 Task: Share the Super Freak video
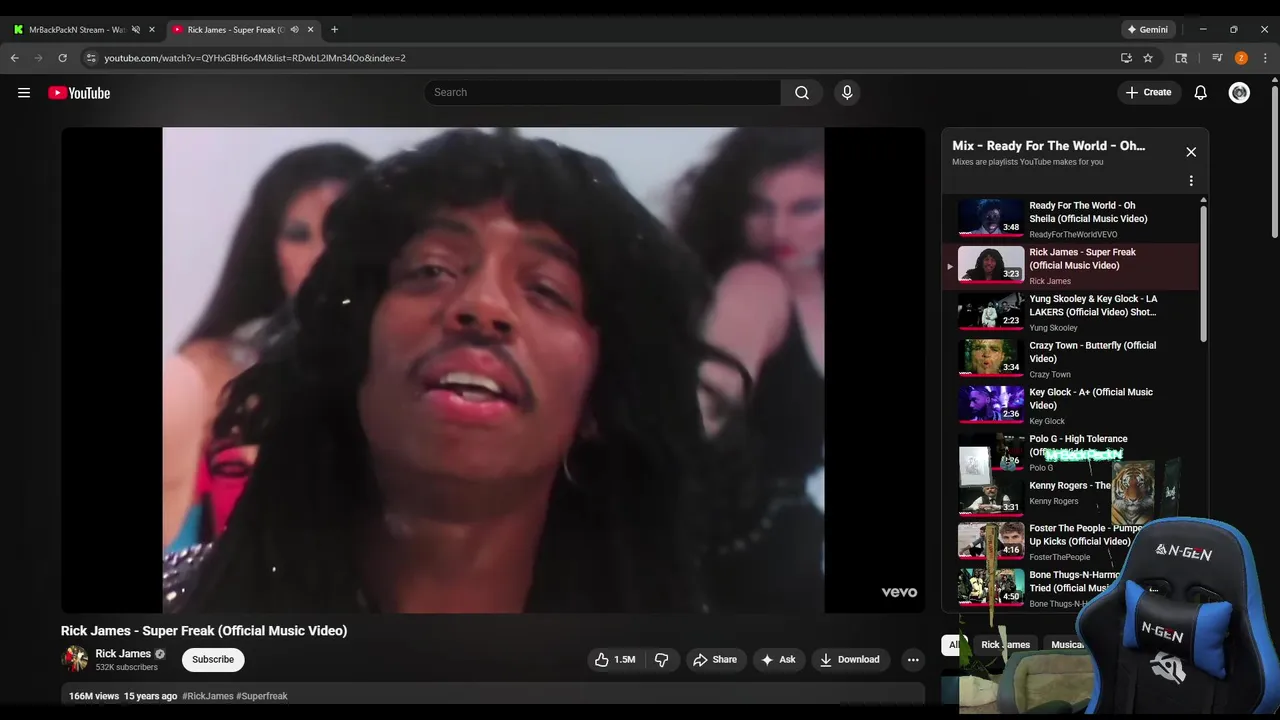[715, 660]
